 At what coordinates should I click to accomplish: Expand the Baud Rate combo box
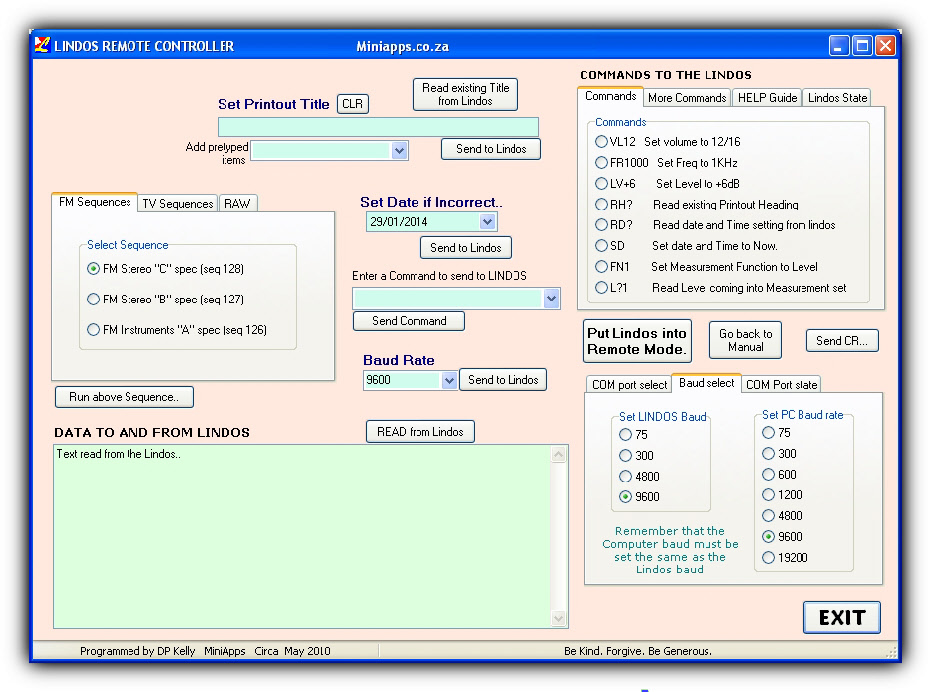click(449, 380)
